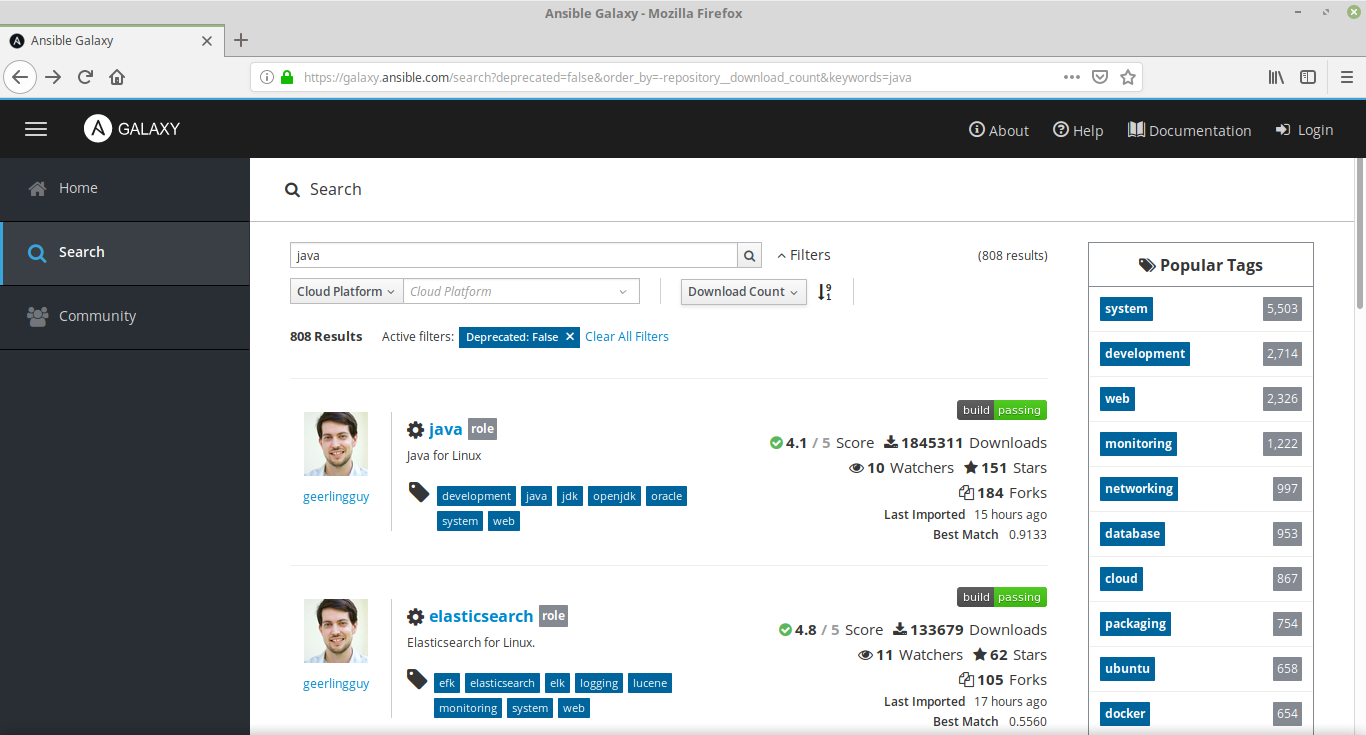Click build passing badge for java
Viewport: 1366px width, 735px height.
1002,410
